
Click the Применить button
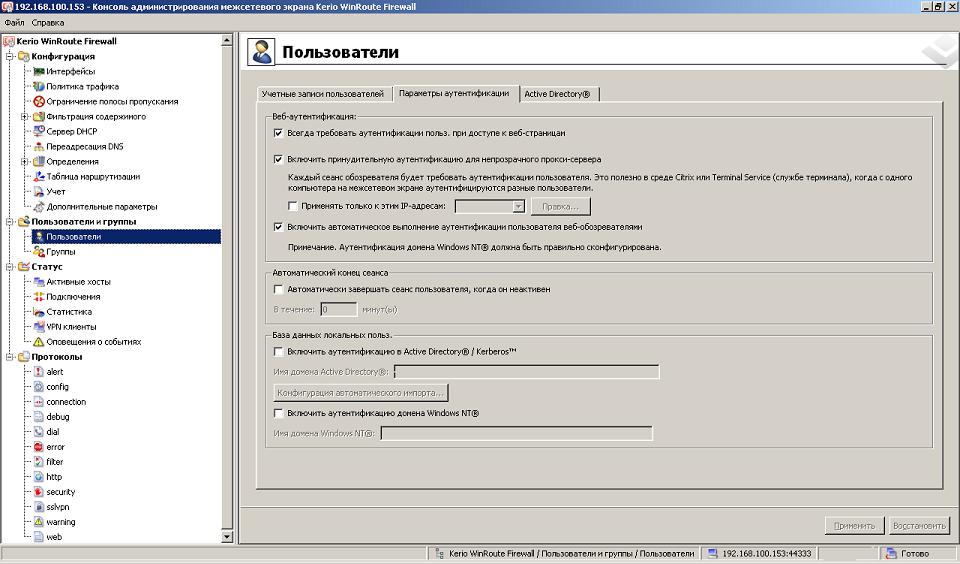pyautogui.click(x=854, y=525)
